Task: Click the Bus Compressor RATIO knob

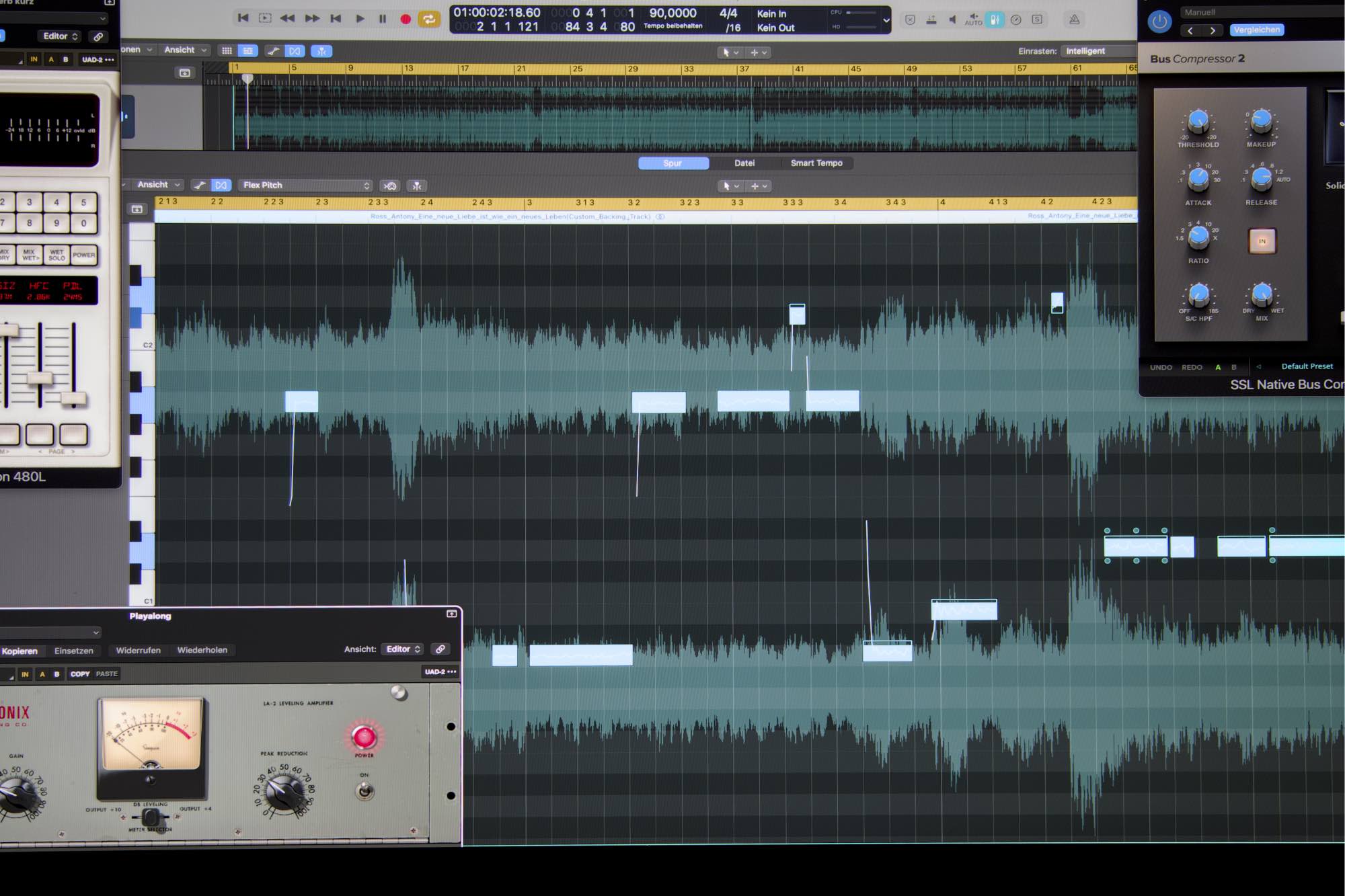Action: (1198, 237)
